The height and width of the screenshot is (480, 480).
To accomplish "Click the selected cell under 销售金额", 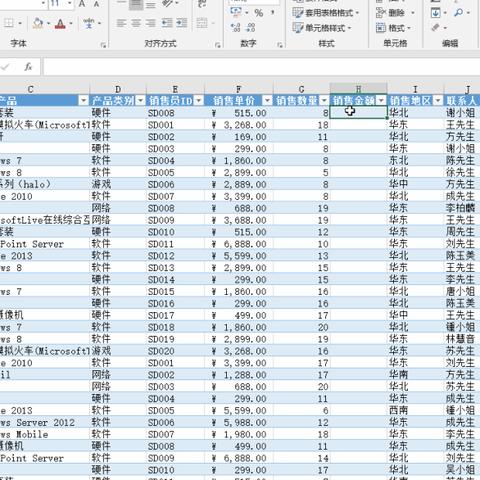I will (358, 113).
